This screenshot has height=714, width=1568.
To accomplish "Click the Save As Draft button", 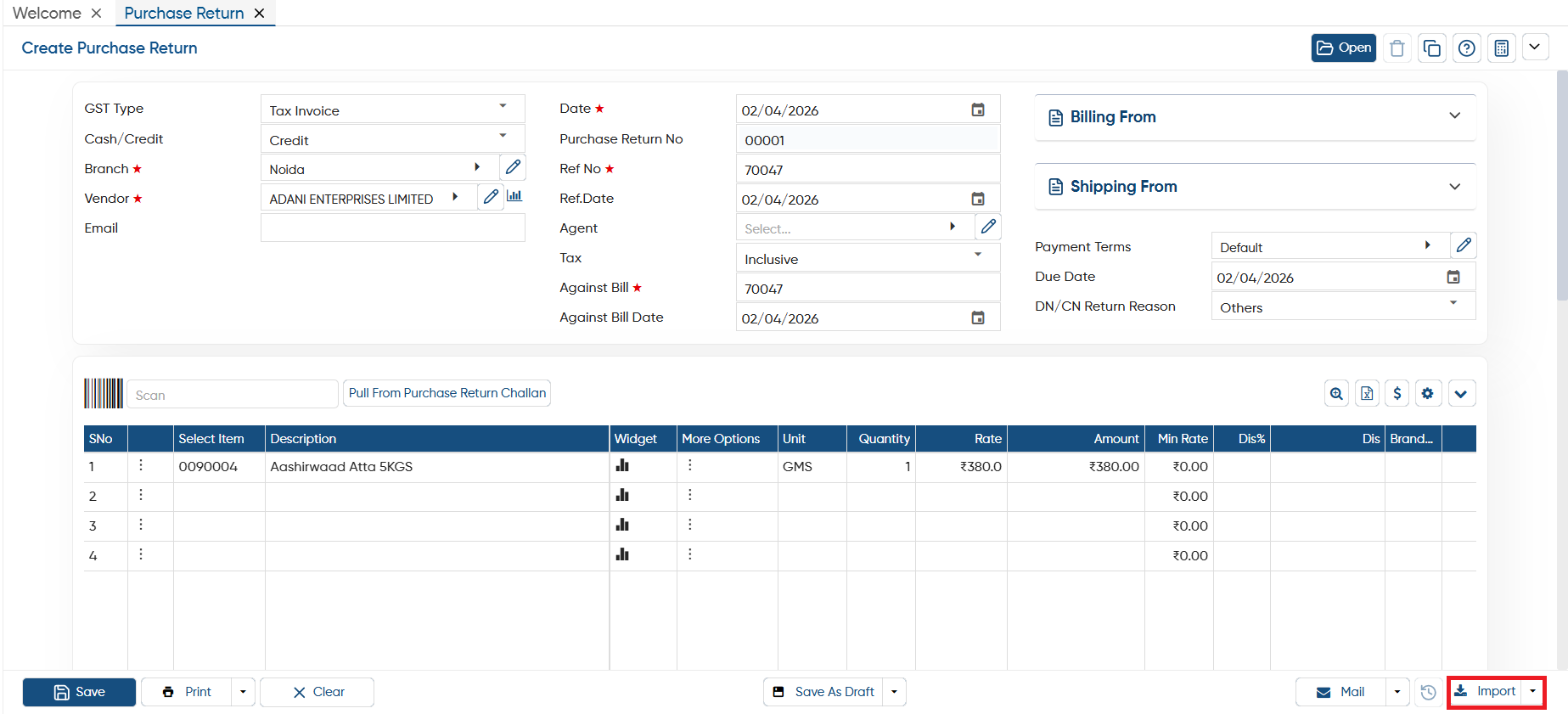I will [823, 692].
